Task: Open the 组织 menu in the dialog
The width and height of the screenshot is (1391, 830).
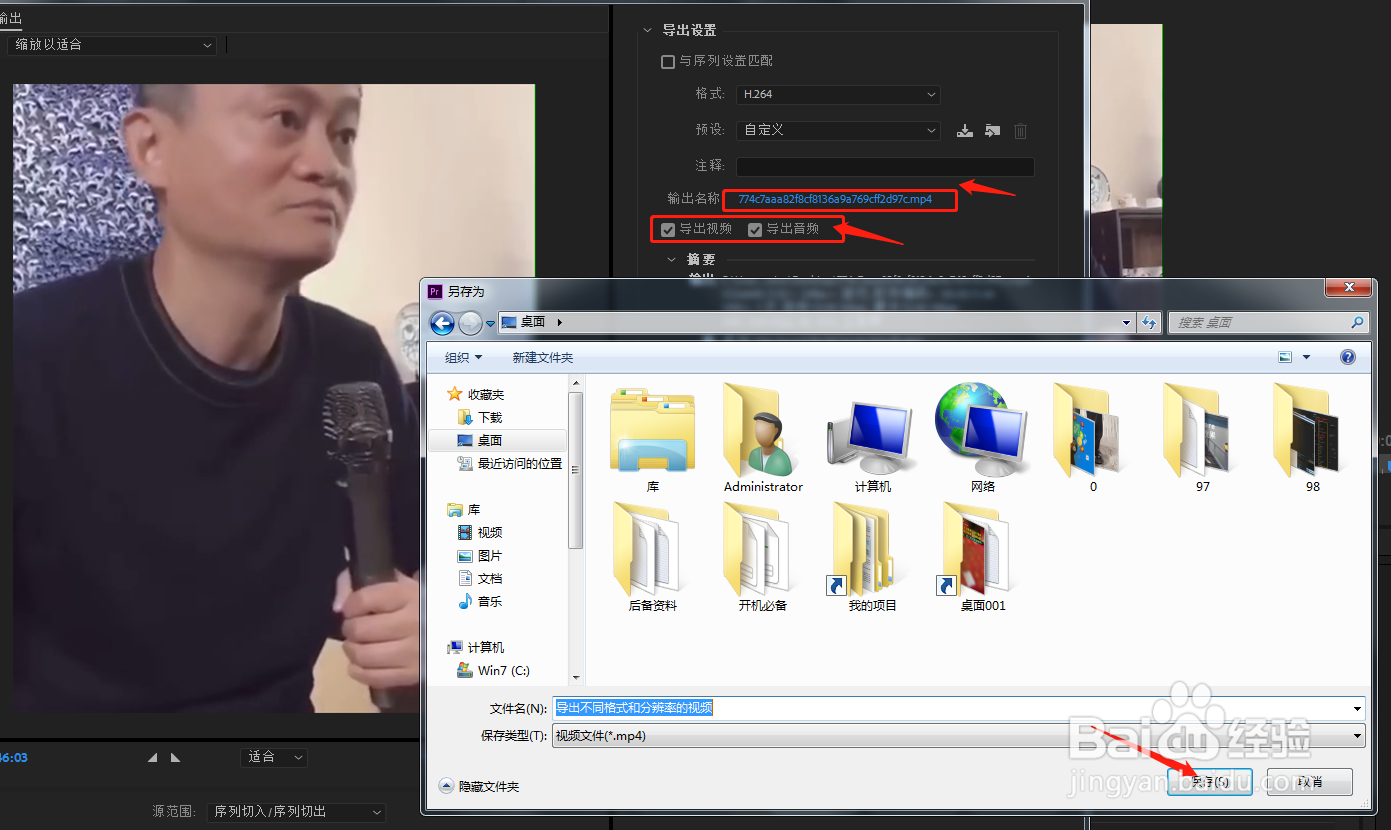Action: pyautogui.click(x=463, y=356)
